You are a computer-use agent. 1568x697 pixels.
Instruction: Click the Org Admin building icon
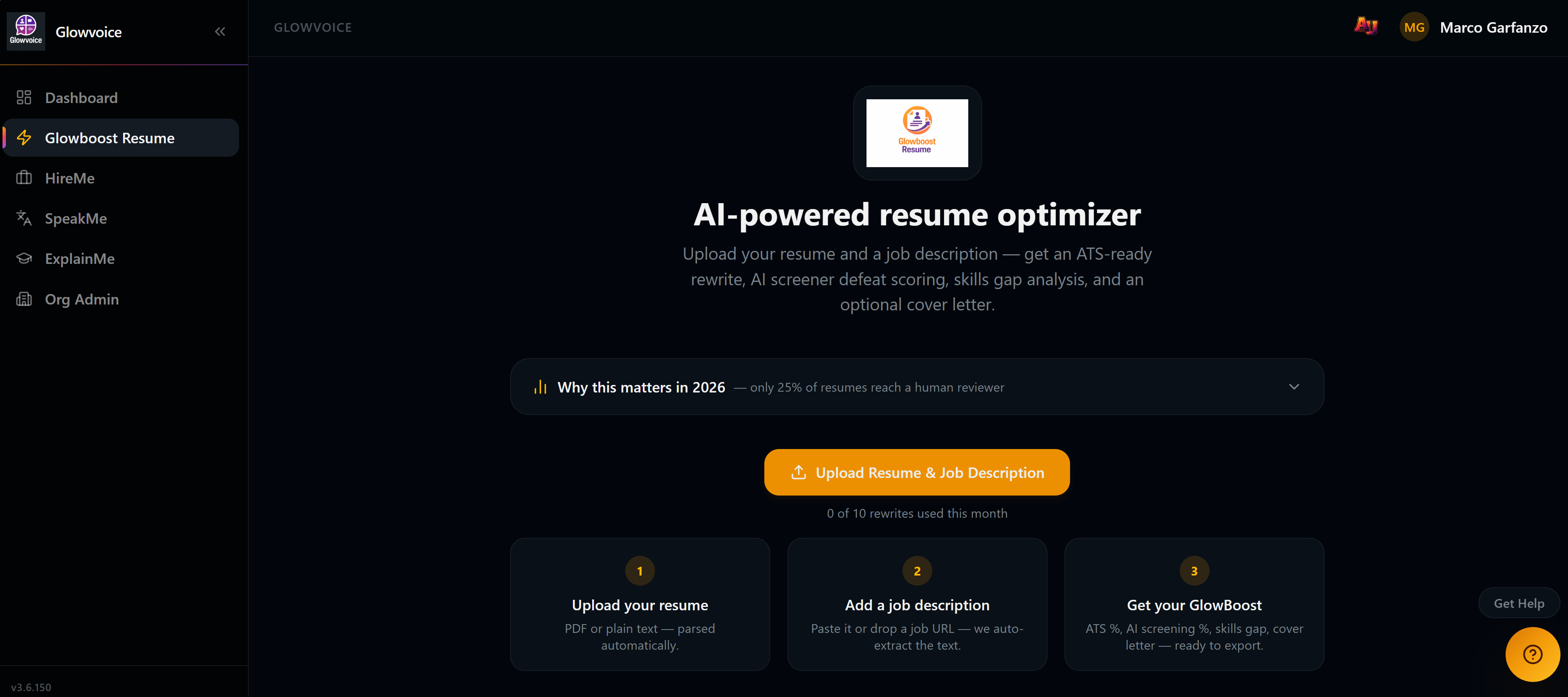click(24, 299)
